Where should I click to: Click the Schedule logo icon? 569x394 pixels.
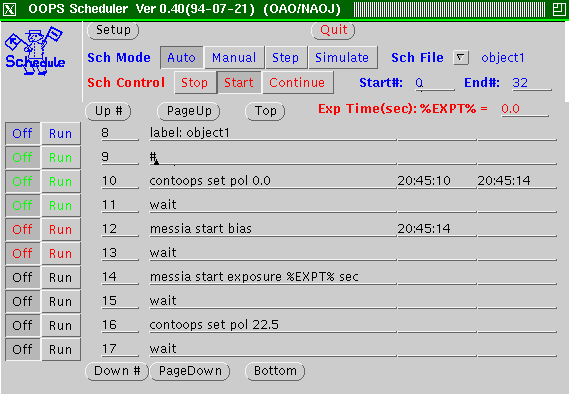pos(35,50)
